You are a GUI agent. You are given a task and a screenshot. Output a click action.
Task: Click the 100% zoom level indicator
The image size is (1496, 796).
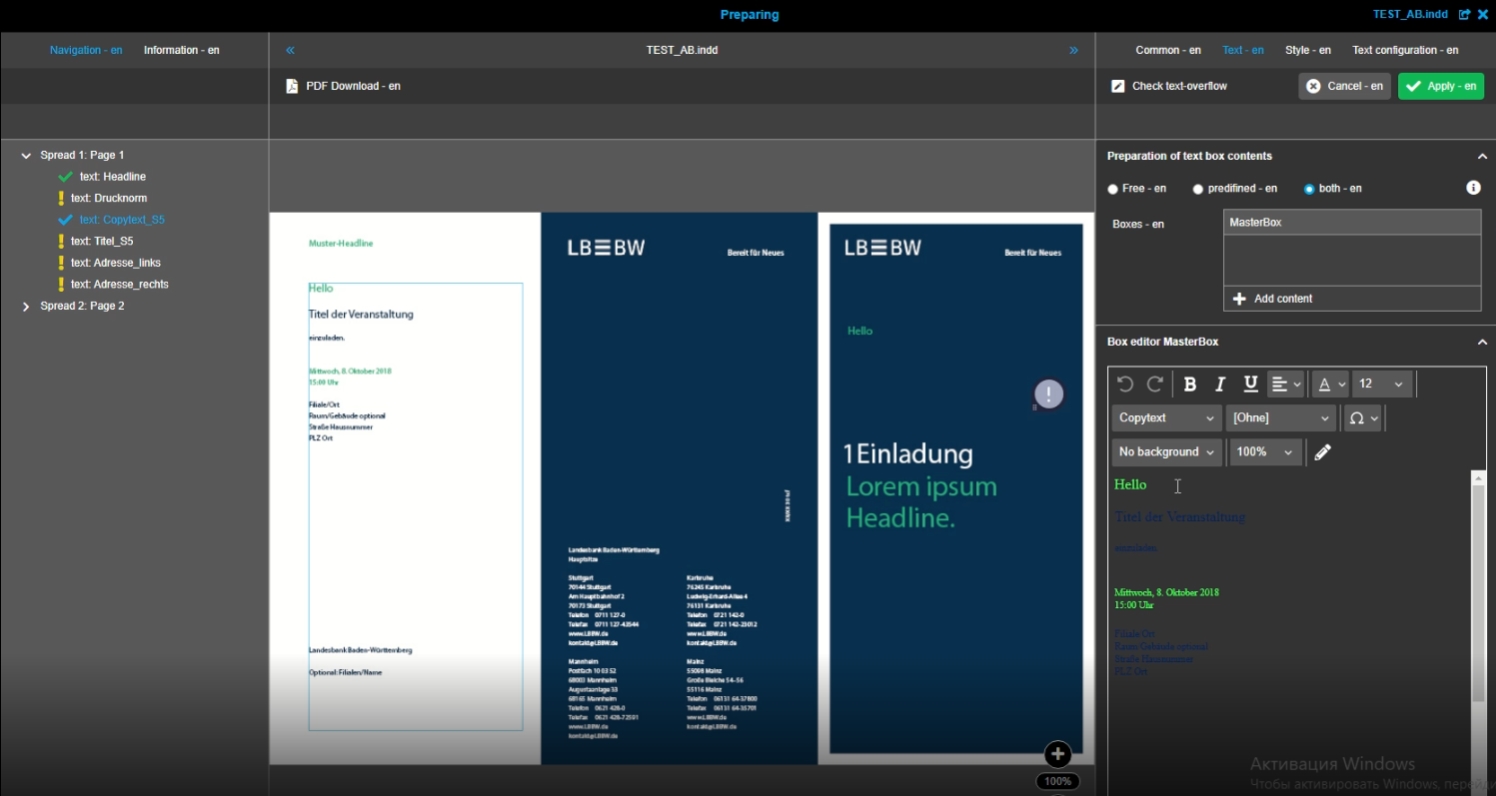1057,781
